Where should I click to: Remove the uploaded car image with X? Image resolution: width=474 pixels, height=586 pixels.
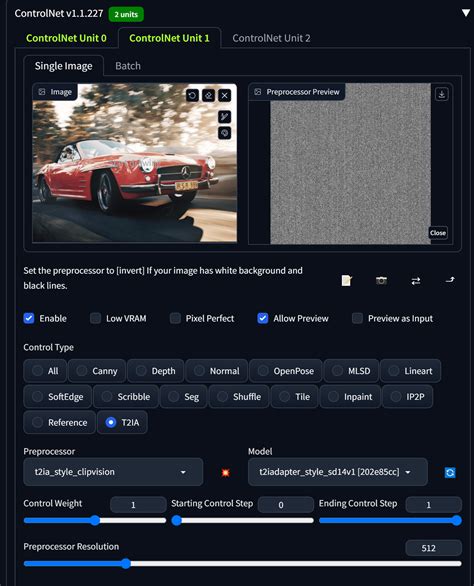[224, 96]
